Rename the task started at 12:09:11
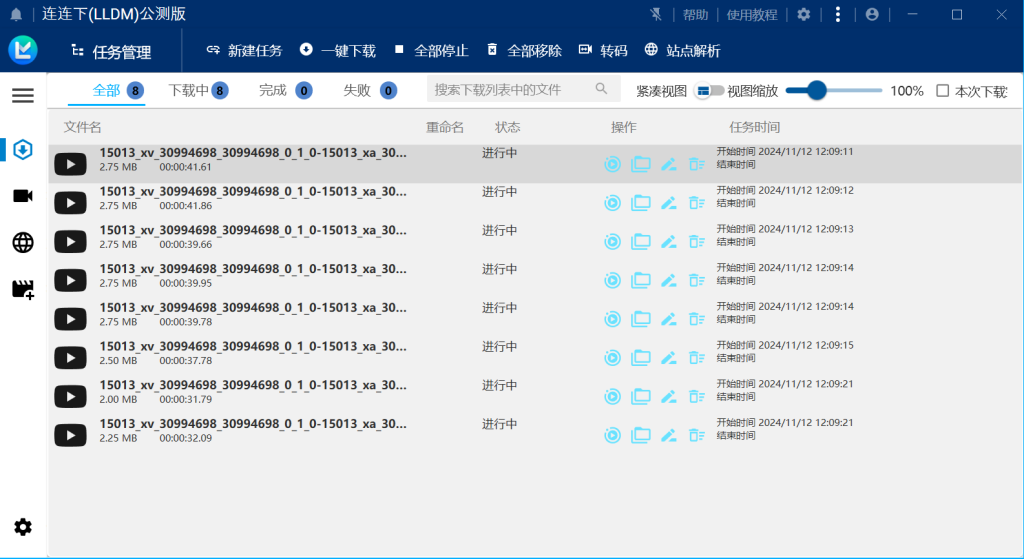Screen dimensions: 1024x559 click(x=669, y=164)
